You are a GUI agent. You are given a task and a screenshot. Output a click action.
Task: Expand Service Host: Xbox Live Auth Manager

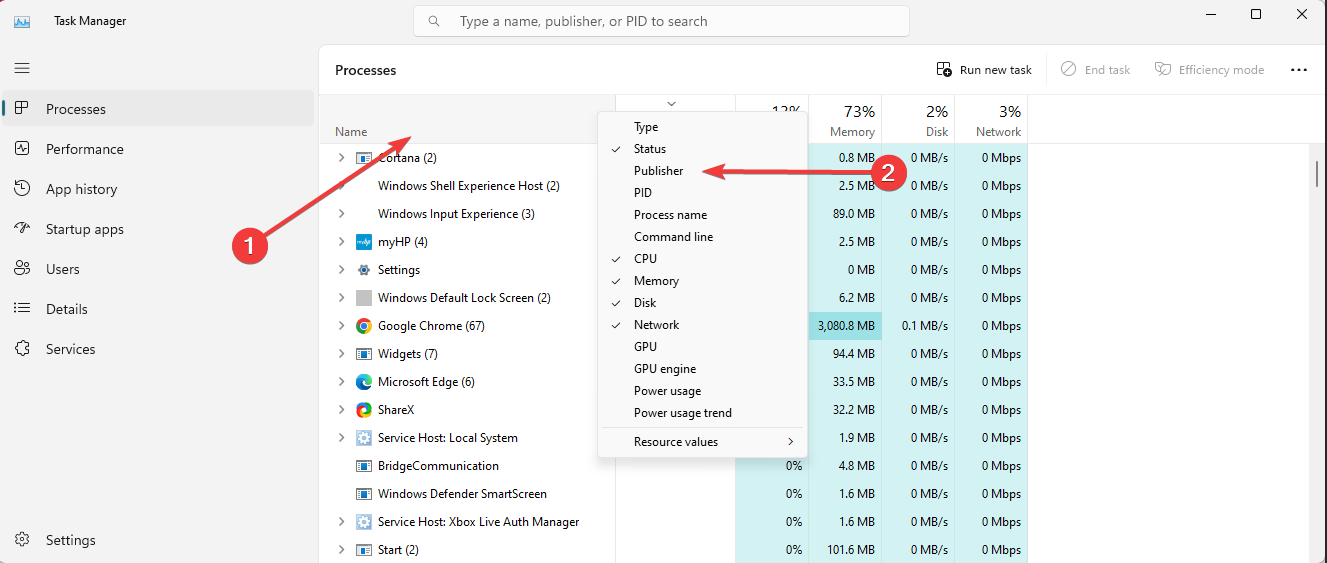pyautogui.click(x=341, y=522)
